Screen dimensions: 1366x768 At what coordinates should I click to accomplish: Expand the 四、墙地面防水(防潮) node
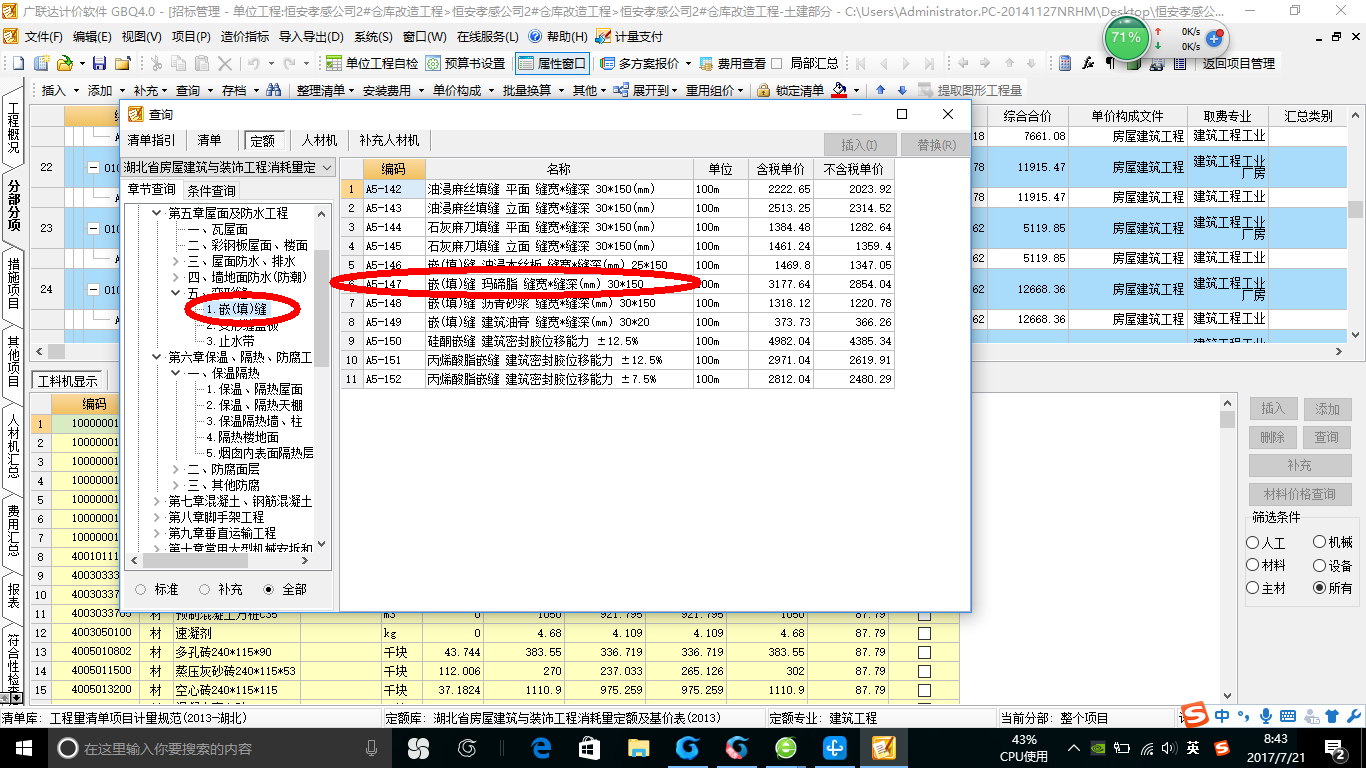click(176, 277)
